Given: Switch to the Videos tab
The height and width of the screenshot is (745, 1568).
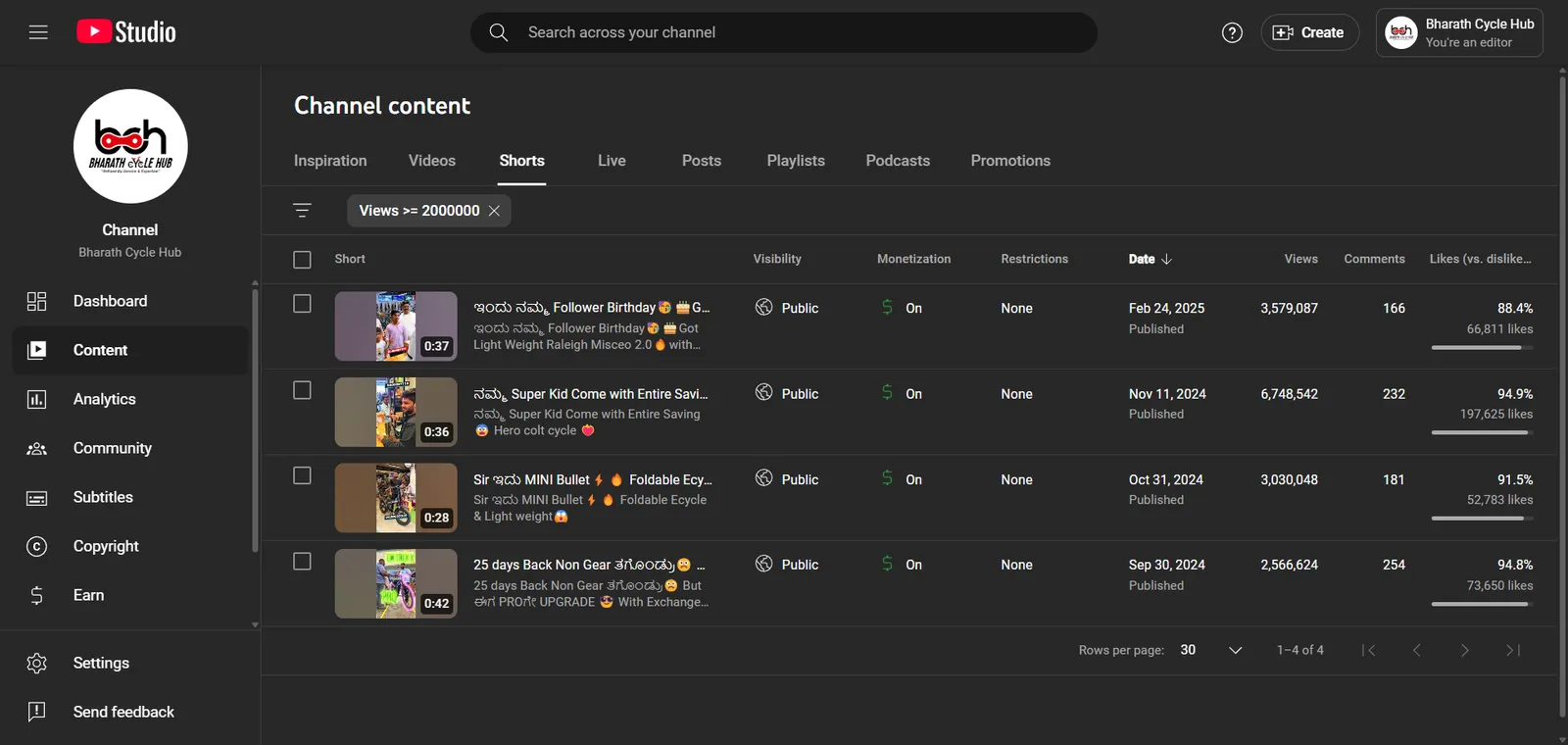Looking at the screenshot, I should tap(432, 161).
